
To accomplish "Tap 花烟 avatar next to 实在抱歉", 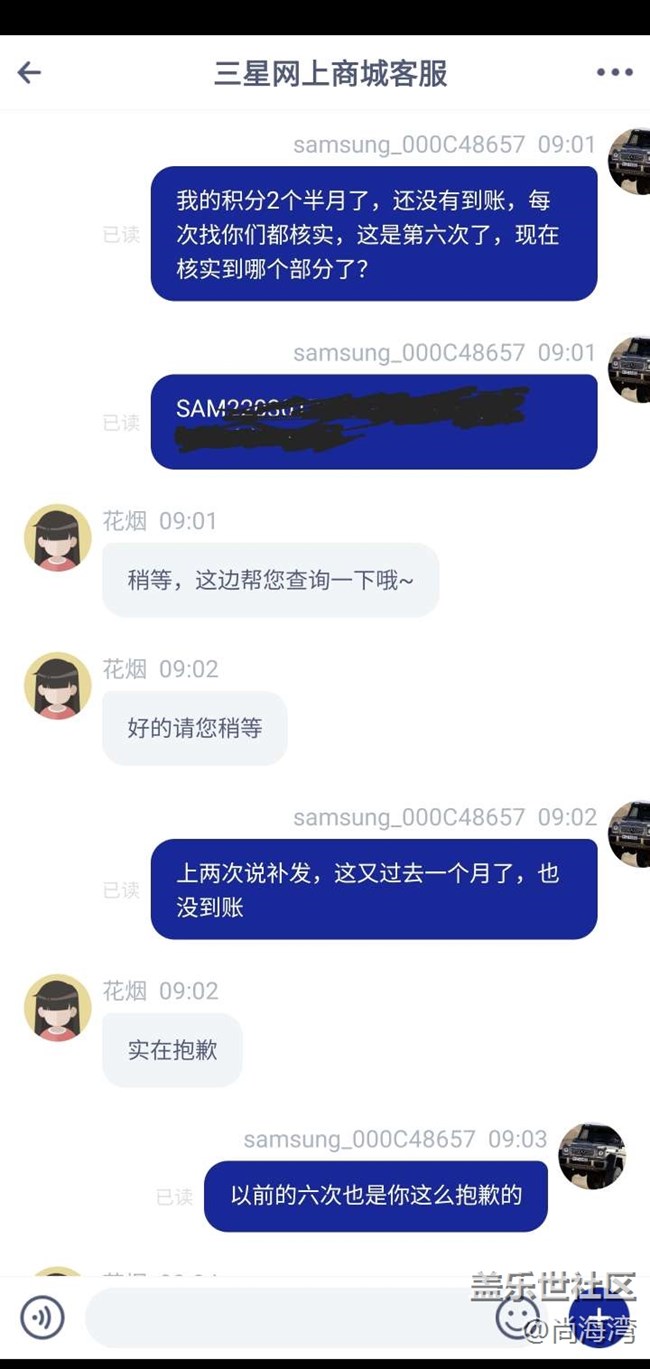I will (57, 1008).
